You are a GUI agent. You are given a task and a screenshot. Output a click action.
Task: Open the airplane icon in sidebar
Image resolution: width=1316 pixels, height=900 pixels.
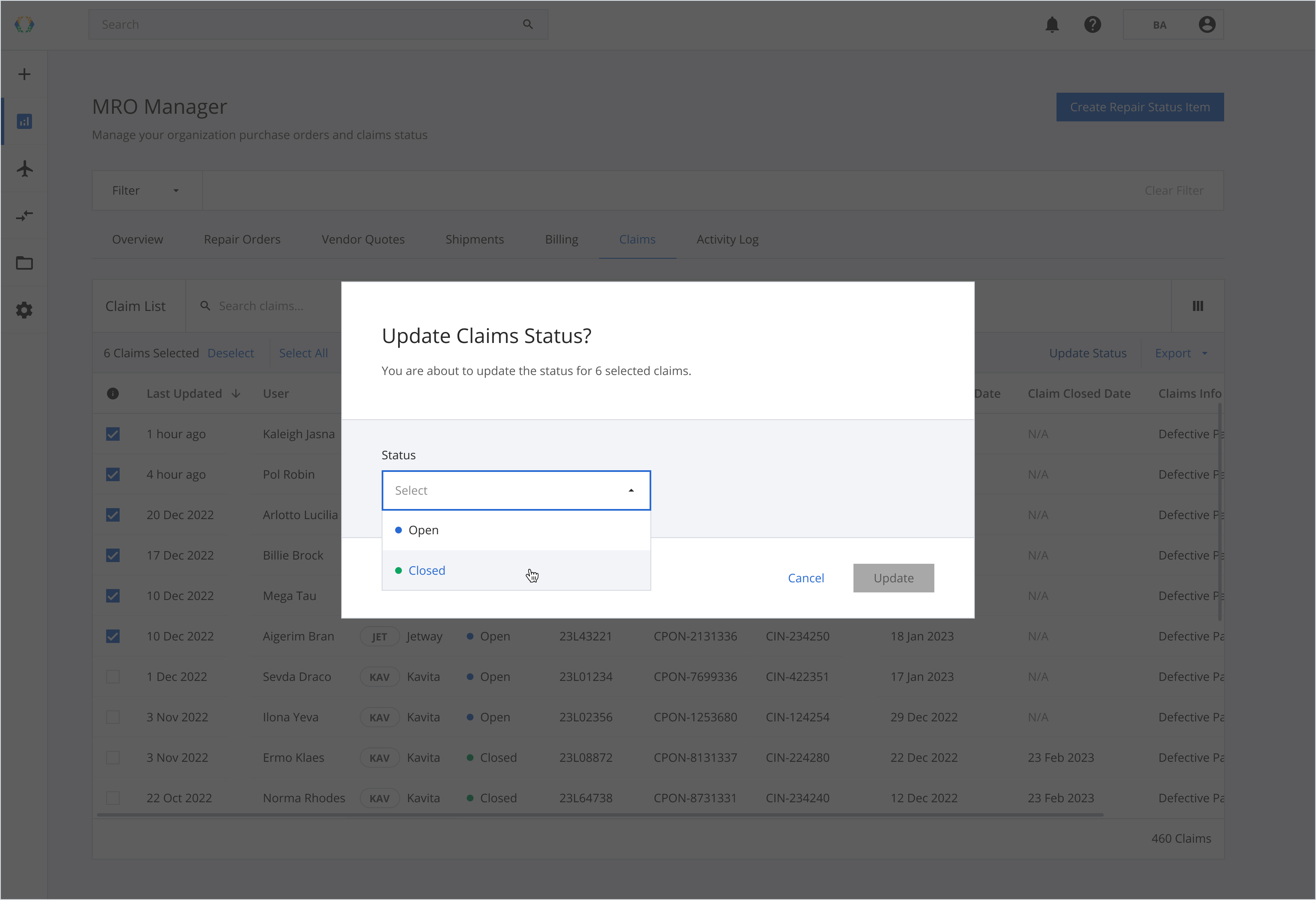click(24, 168)
